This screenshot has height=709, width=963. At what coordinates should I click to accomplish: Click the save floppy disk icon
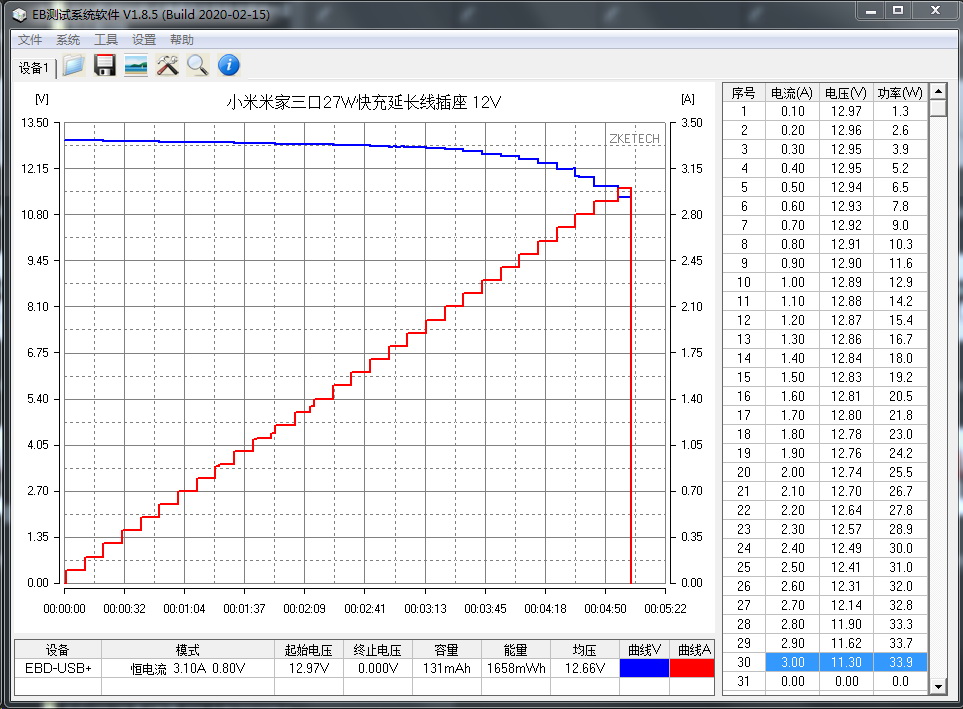pos(104,66)
